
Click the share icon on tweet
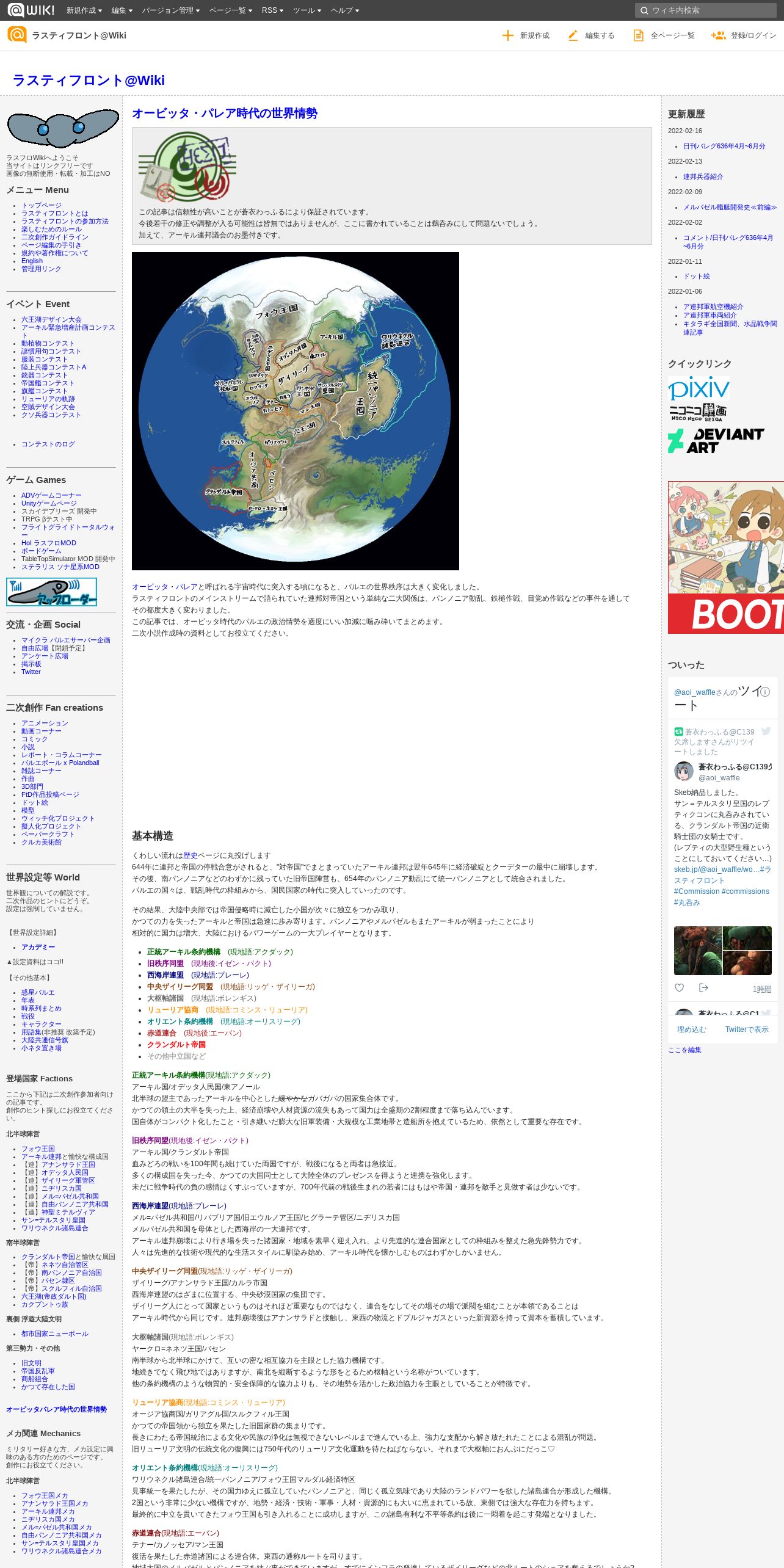(x=703, y=988)
